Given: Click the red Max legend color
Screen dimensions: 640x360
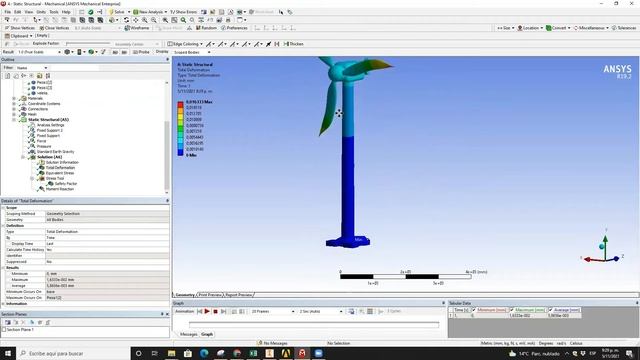Looking at the screenshot, I should tap(180, 105).
